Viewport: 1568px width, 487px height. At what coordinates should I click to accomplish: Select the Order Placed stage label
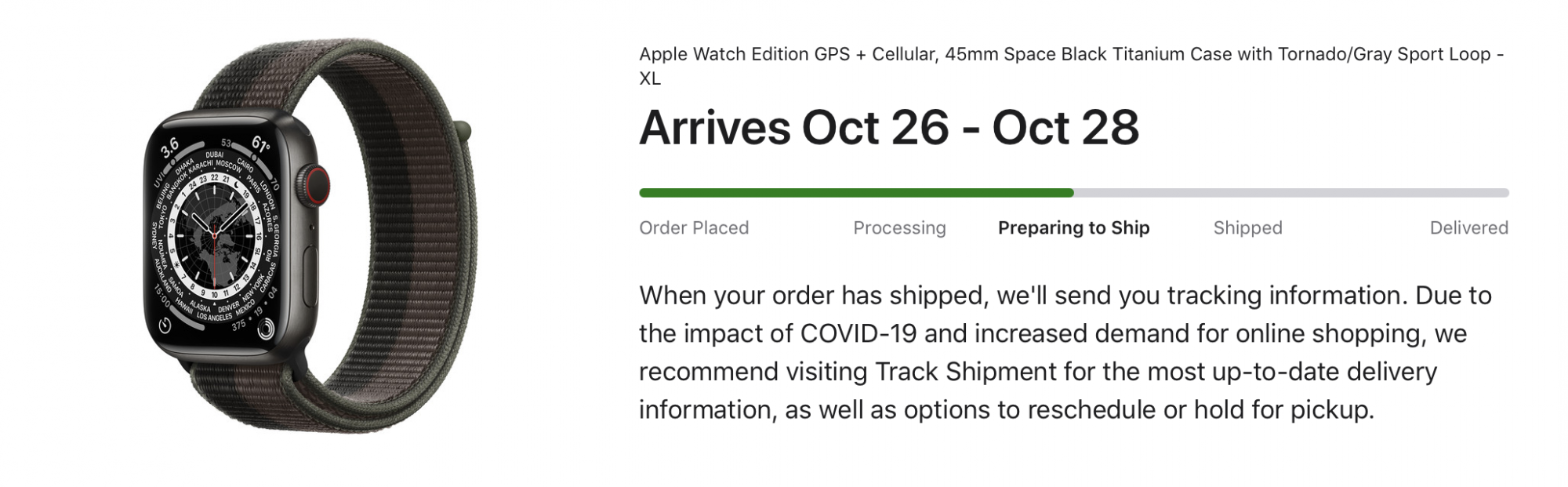click(x=694, y=227)
